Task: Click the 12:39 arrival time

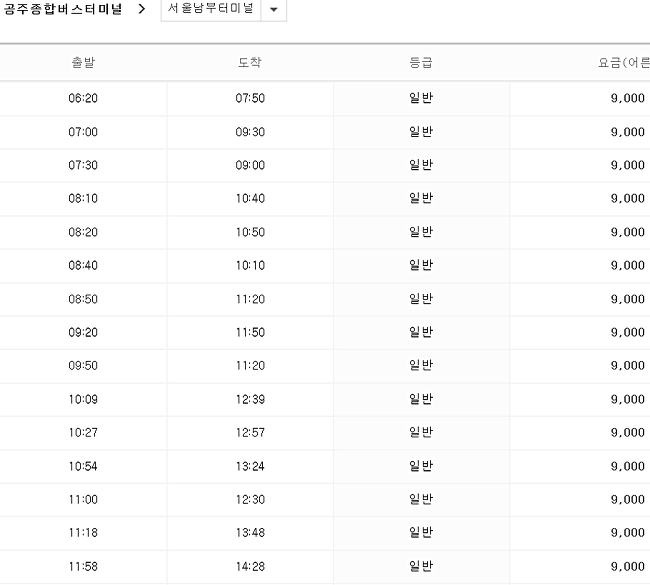Action: click(250, 399)
